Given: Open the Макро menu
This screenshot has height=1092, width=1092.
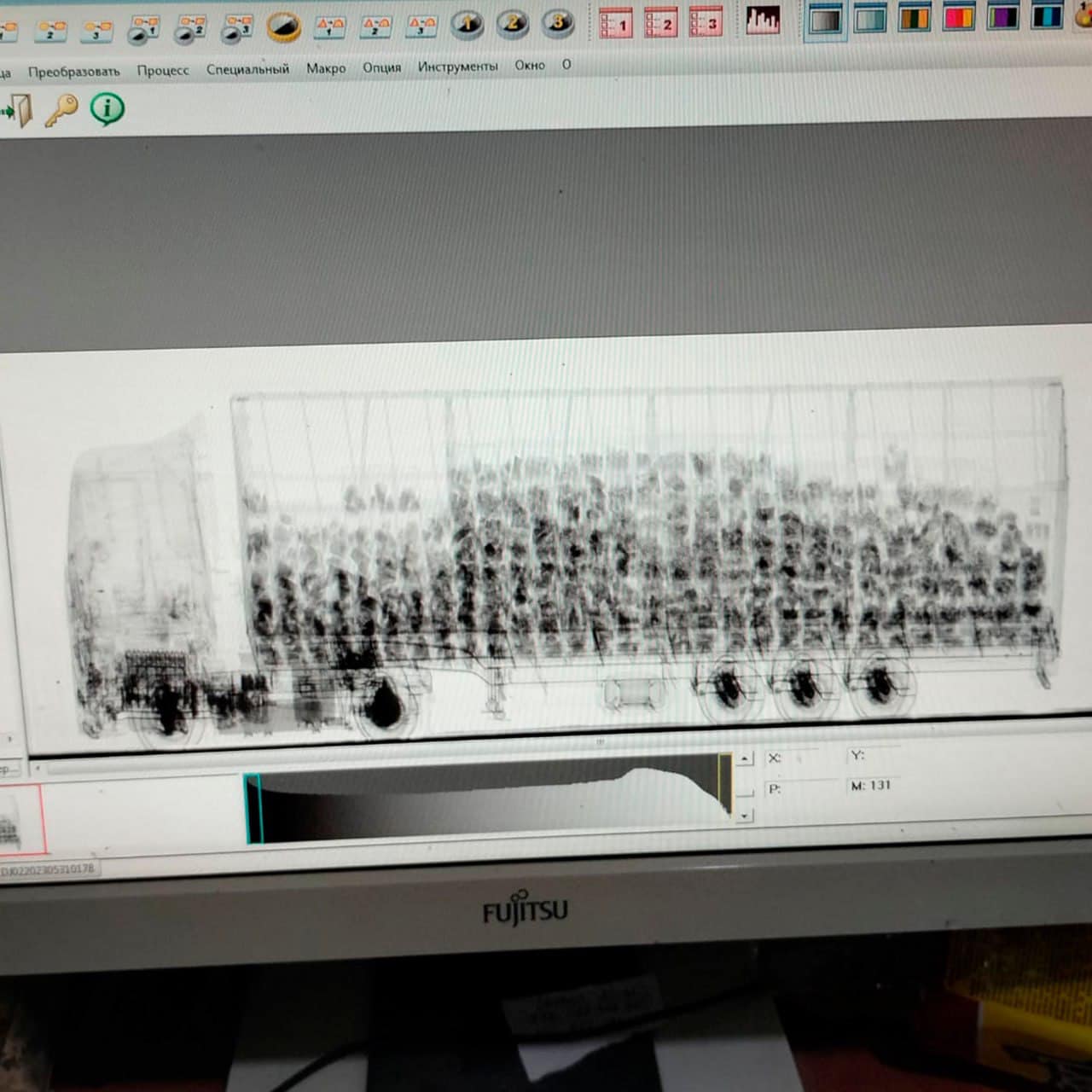Looking at the screenshot, I should [326, 68].
